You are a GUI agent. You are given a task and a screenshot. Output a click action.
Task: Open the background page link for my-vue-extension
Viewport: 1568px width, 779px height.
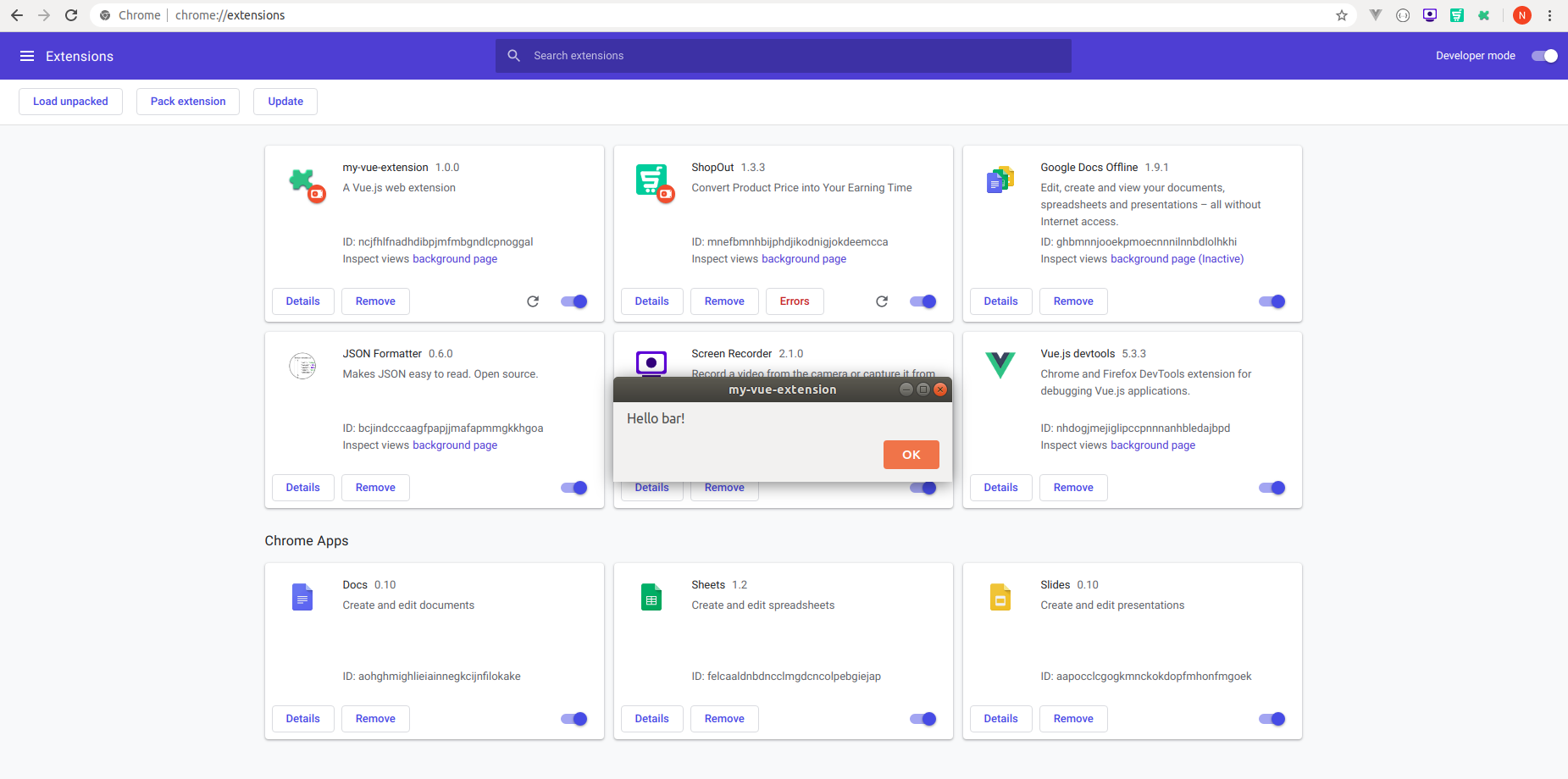click(455, 259)
